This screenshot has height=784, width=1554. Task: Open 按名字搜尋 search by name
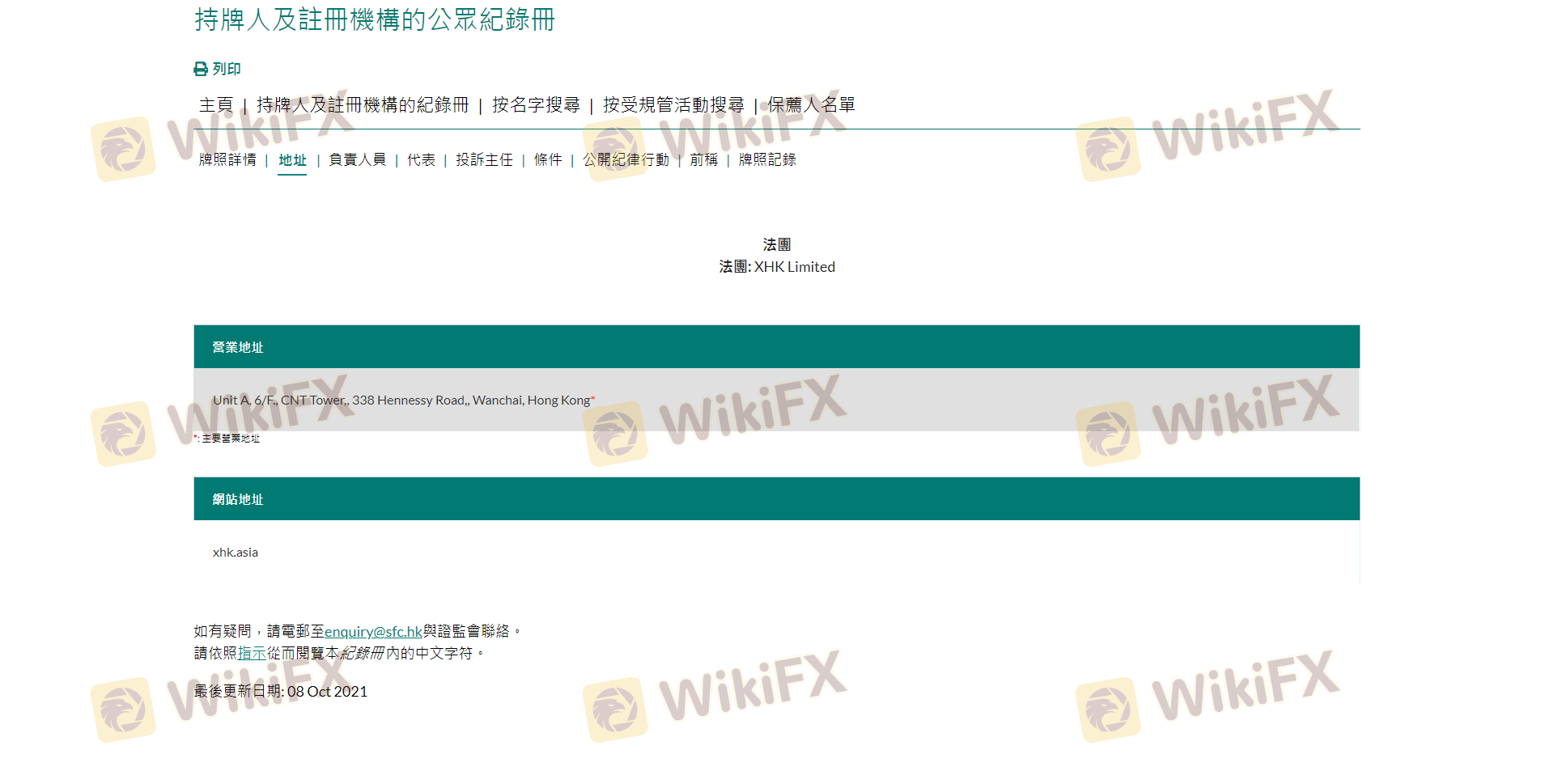pos(536,105)
